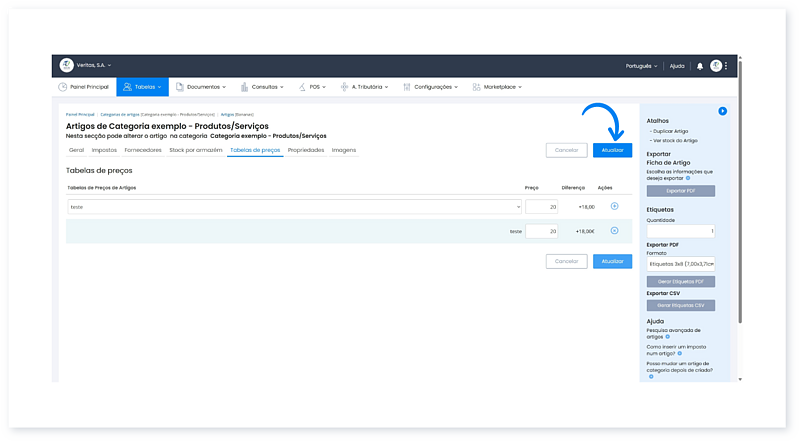Open the A. Tributária menu
Image resolution: width=800 pixels, height=442 pixels.
pyautogui.click(x=364, y=87)
